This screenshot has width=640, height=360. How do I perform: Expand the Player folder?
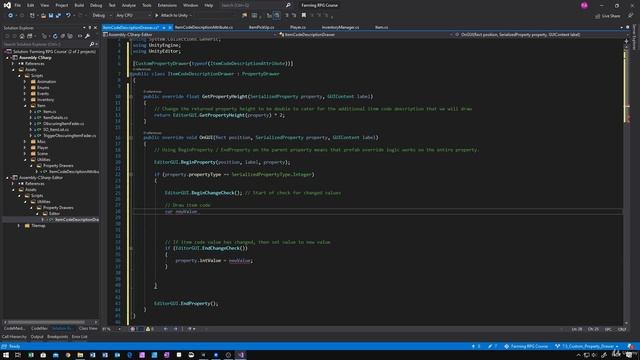tap(25, 147)
